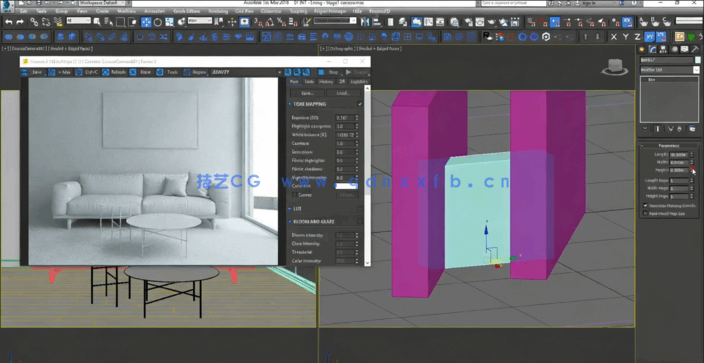Toggle the Angle Snap icon
Viewport: 704px width, 363px height.
[x=269, y=22]
